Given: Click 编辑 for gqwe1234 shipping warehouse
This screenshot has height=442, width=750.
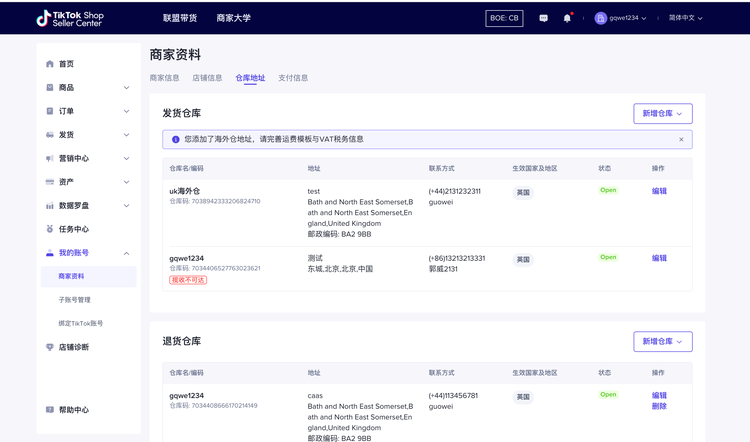Looking at the screenshot, I should 659,258.
